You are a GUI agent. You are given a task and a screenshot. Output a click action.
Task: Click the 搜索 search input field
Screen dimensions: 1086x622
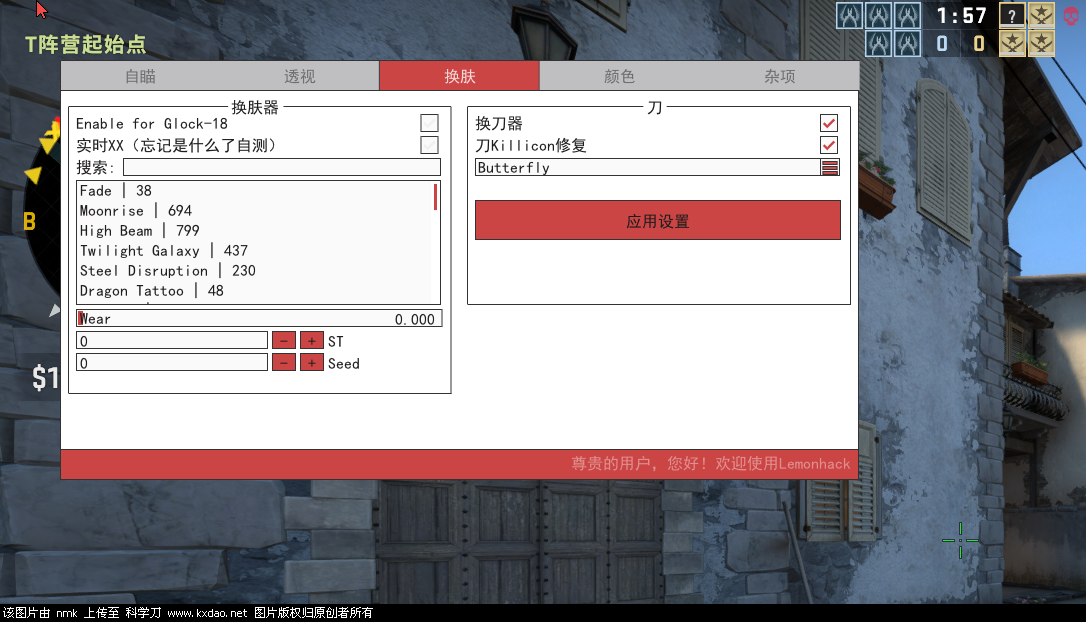[x=282, y=168]
